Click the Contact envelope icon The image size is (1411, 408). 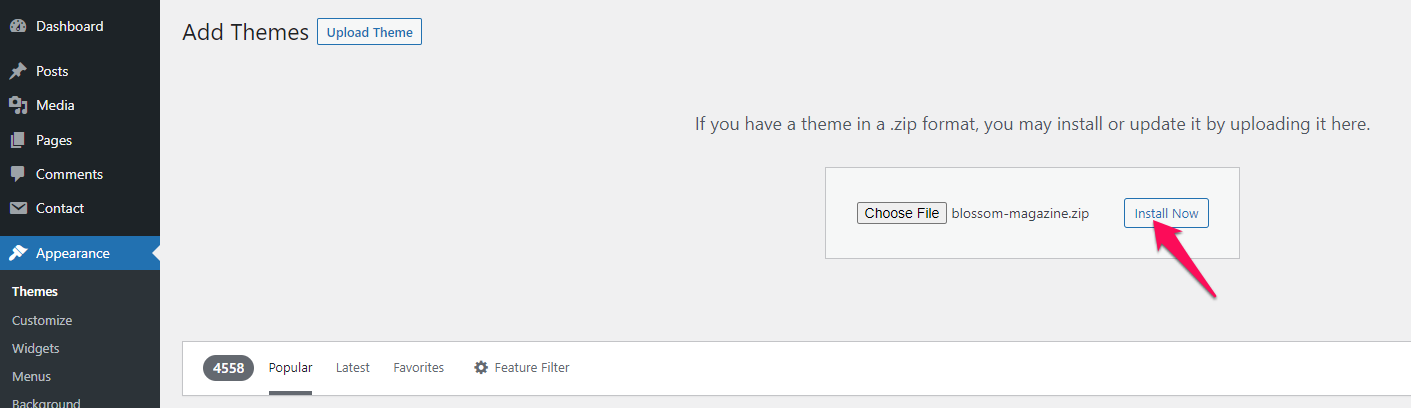click(18, 208)
